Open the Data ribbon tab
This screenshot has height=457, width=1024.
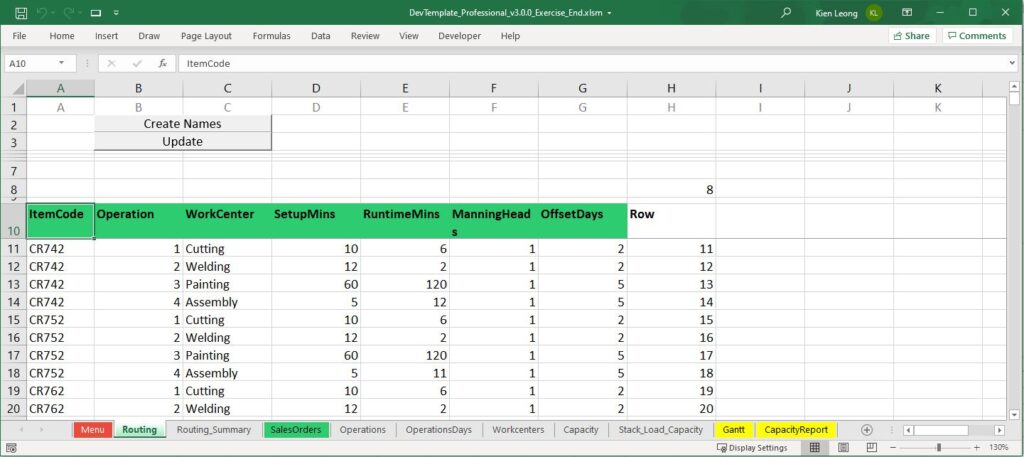321,36
